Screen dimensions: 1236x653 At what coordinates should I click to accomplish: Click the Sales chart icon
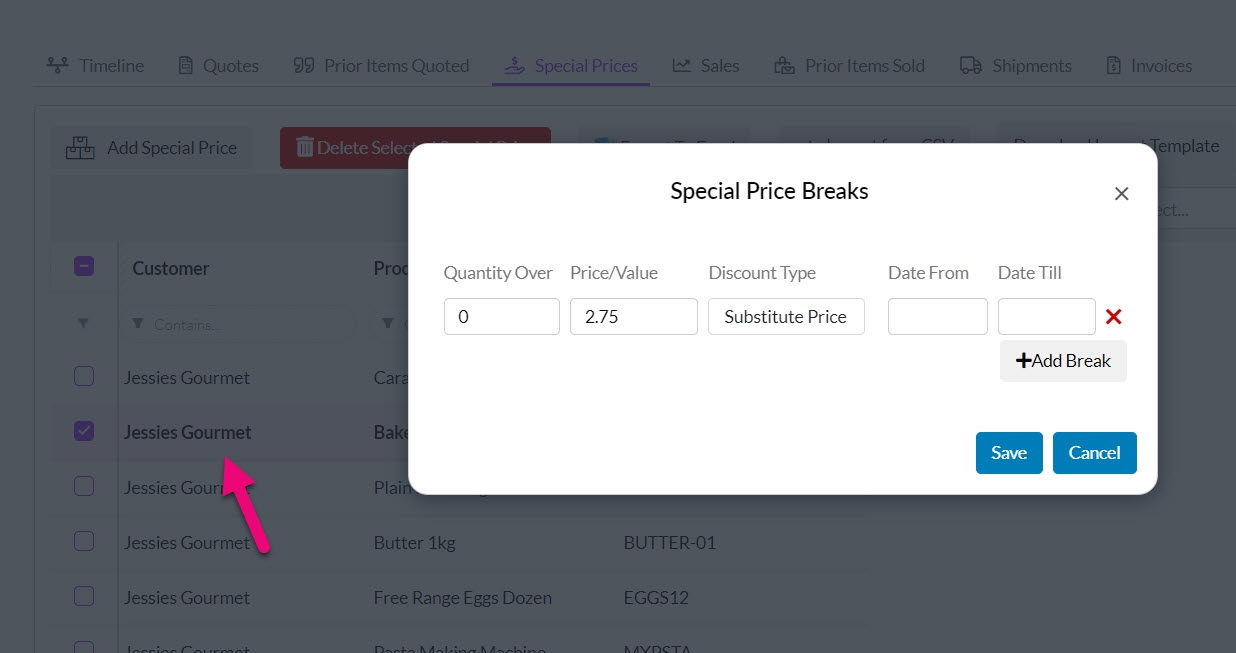pos(682,66)
